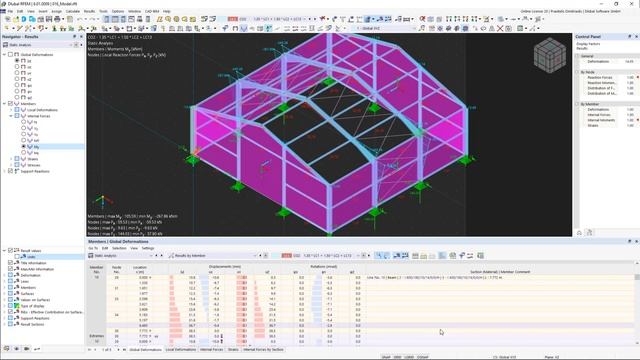
Task: Click the Open model folder icon
Action: [x=16, y=19]
